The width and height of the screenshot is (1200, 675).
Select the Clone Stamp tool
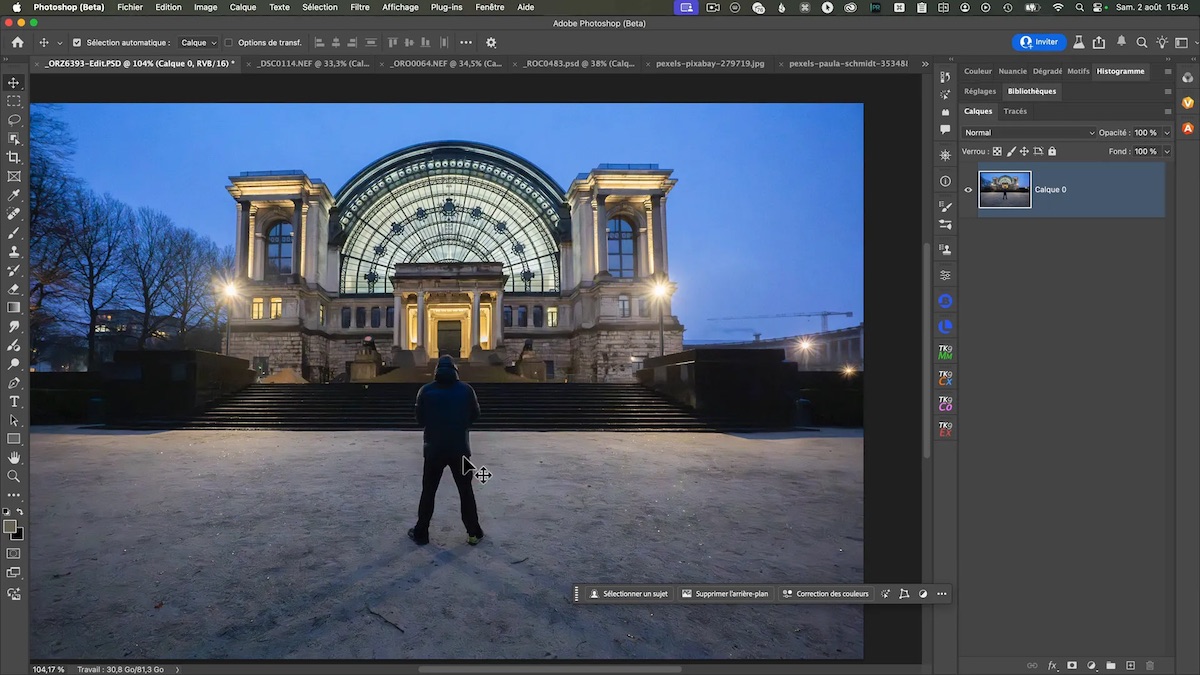[14, 251]
